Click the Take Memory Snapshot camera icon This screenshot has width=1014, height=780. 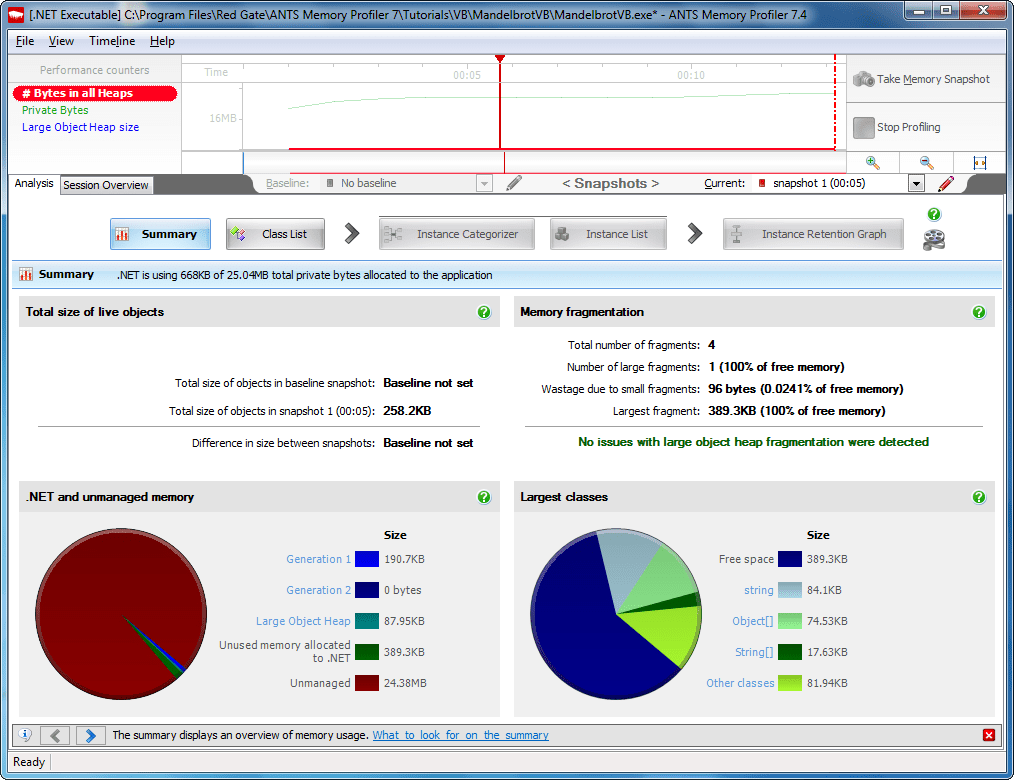point(864,79)
